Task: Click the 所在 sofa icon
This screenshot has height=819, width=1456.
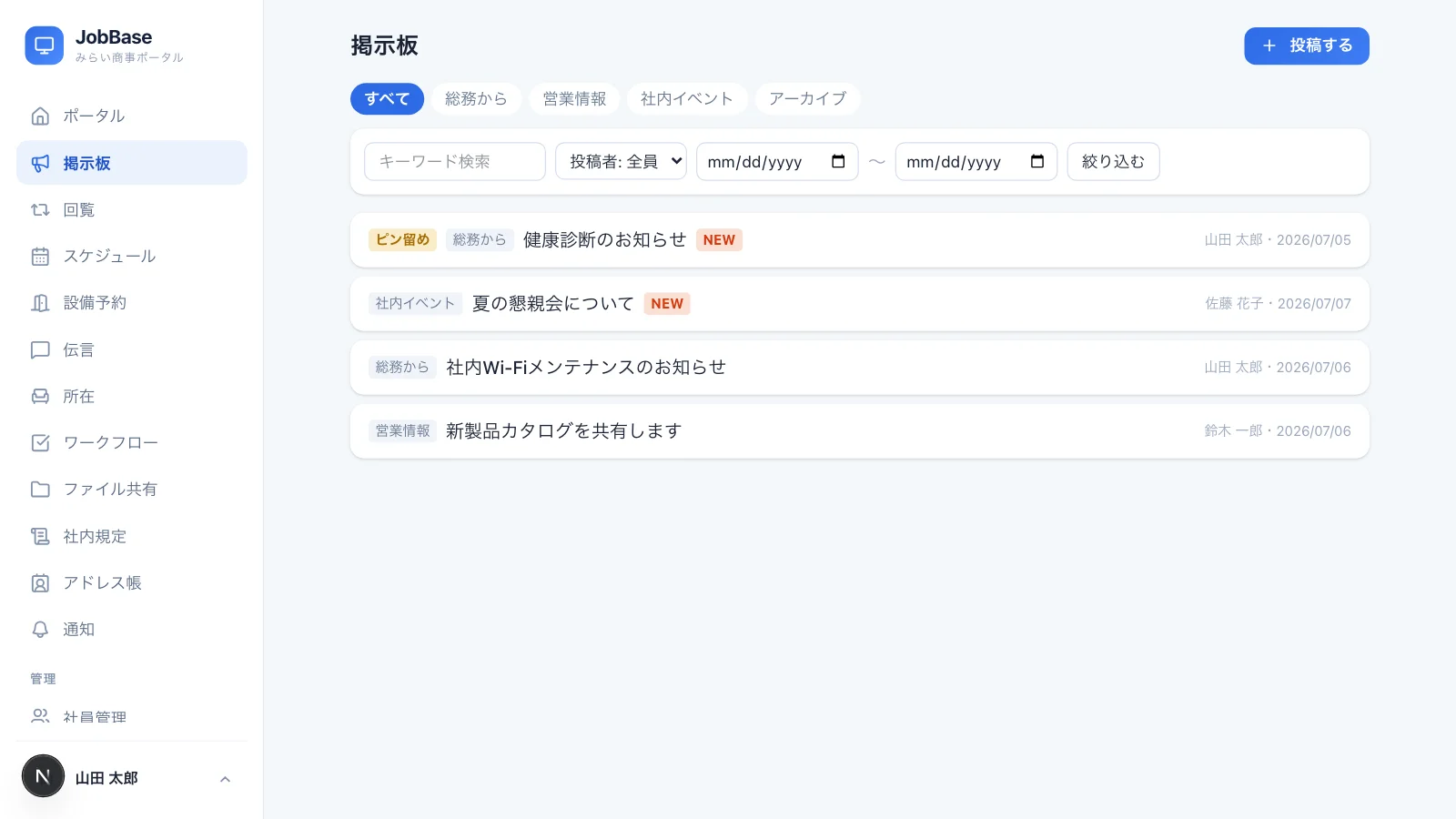Action: tap(40, 397)
